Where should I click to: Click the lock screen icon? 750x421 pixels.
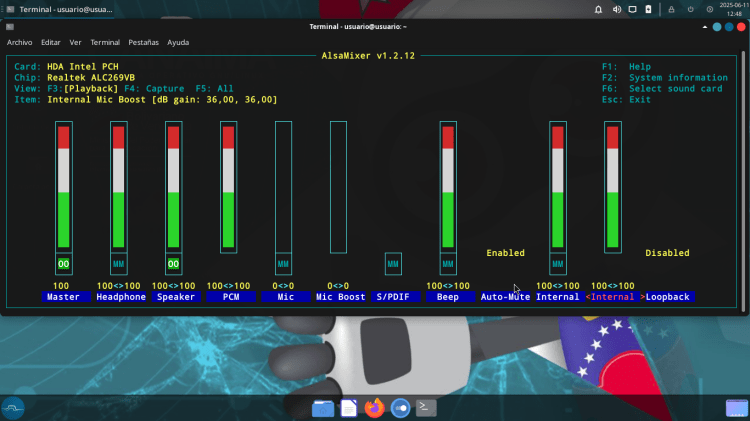672,9
